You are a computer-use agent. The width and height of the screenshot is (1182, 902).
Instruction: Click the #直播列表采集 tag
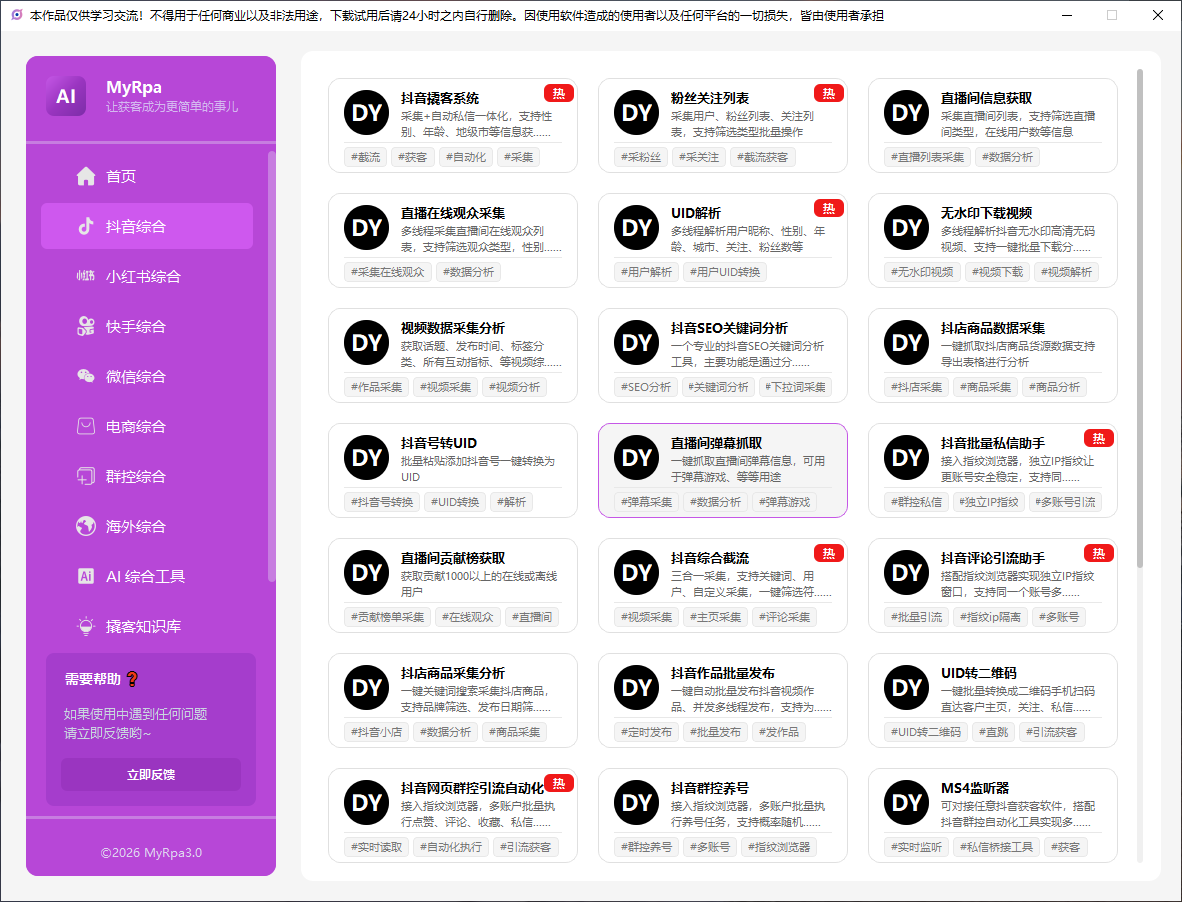point(927,157)
